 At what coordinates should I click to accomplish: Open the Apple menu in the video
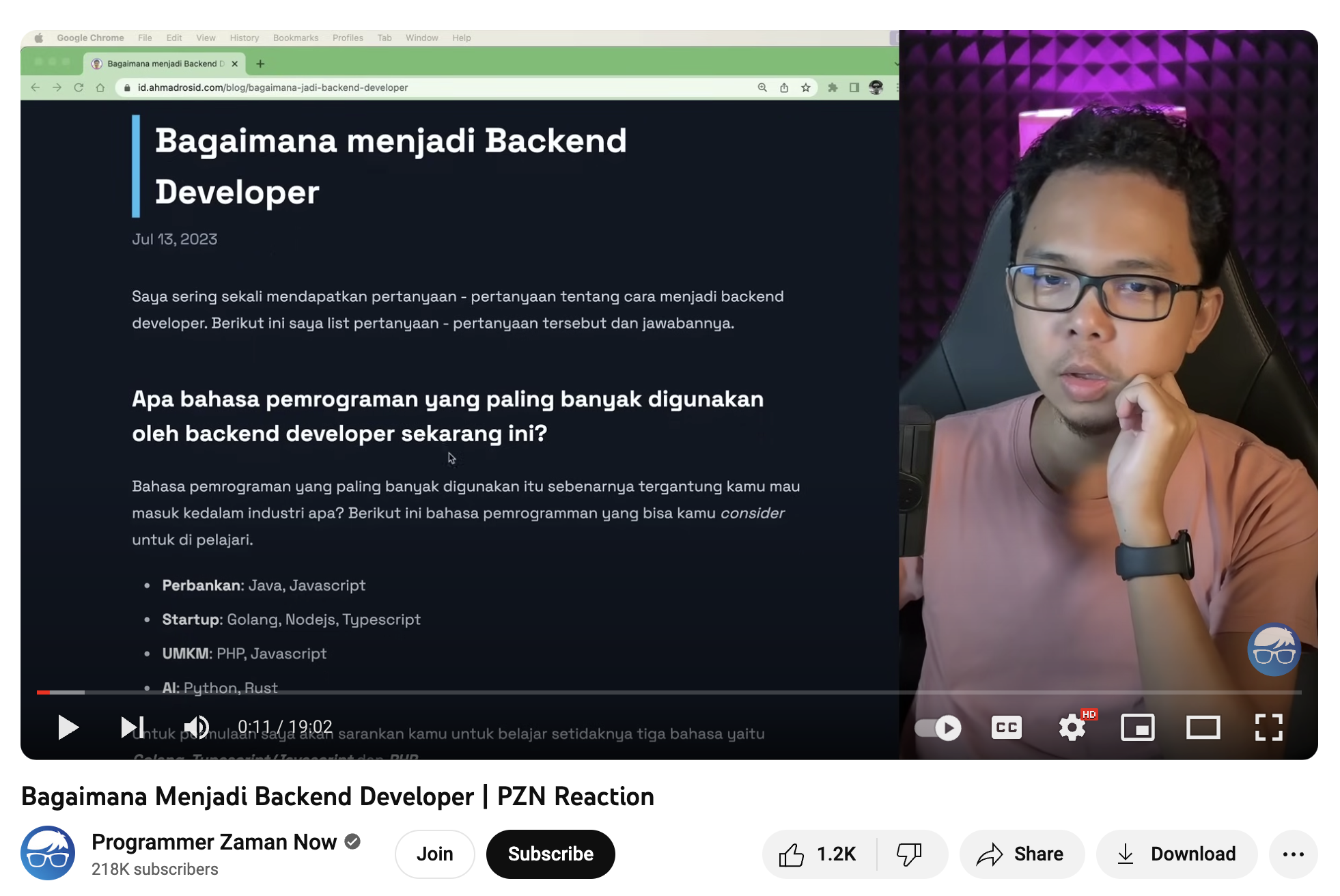tap(39, 38)
